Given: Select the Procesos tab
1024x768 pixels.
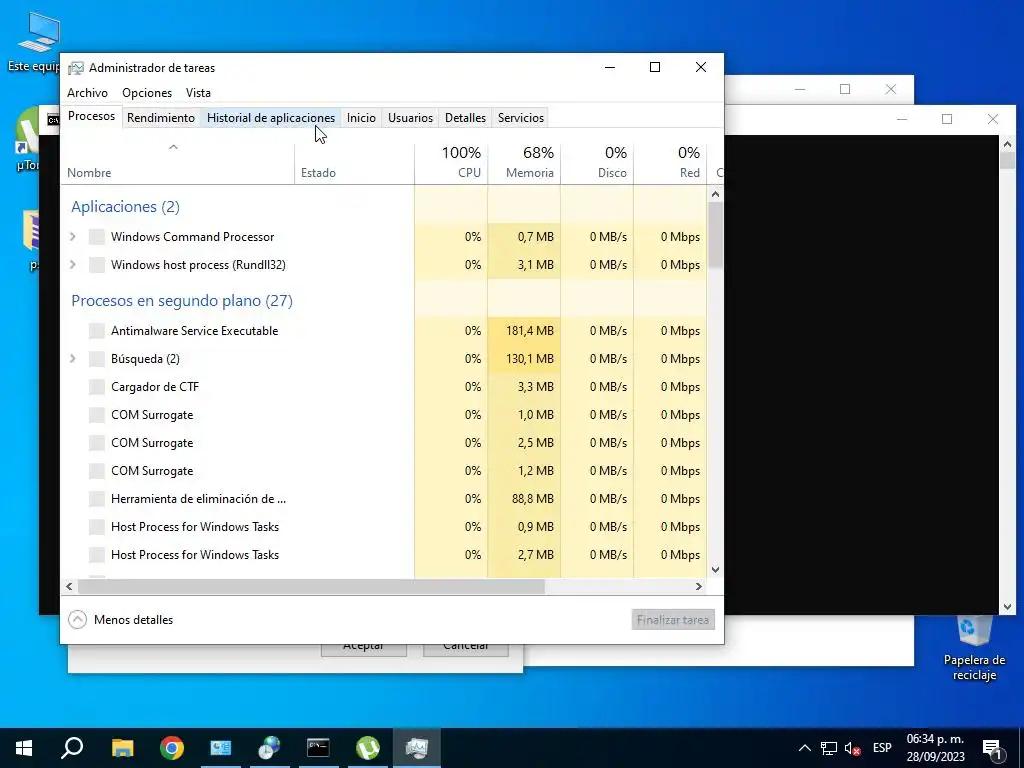Looking at the screenshot, I should point(91,116).
